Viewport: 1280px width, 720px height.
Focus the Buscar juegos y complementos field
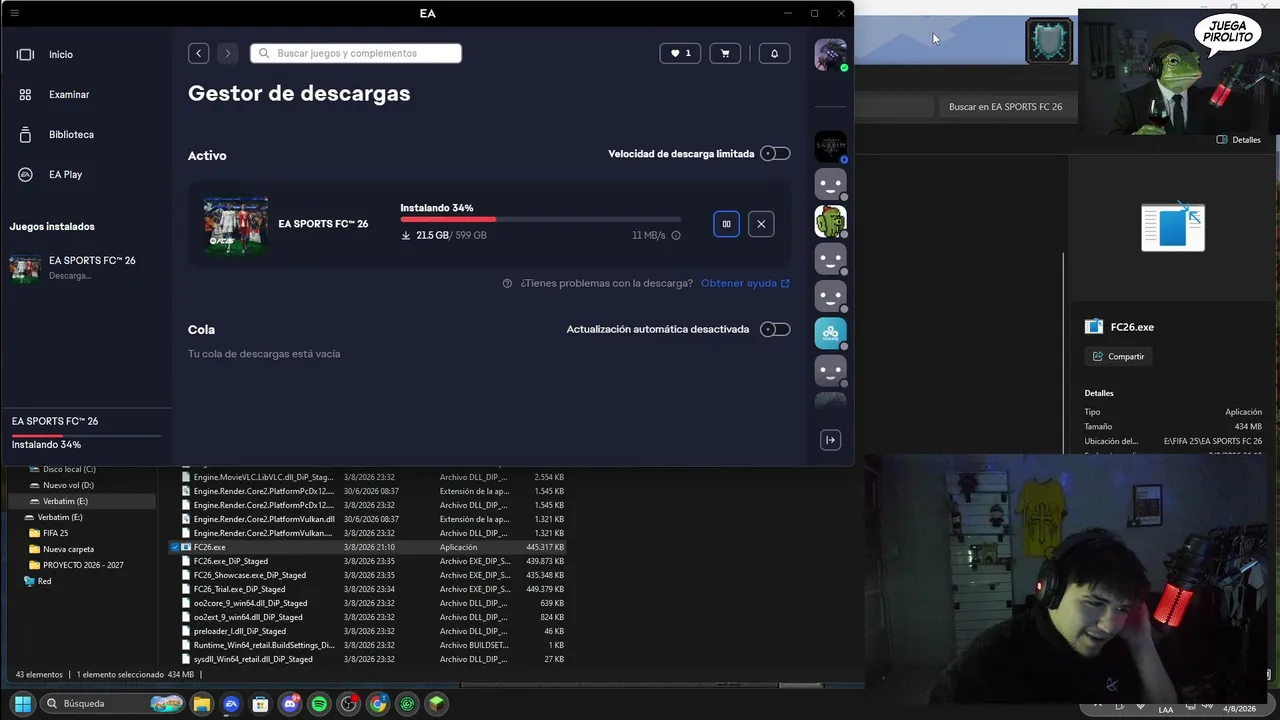(x=356, y=53)
